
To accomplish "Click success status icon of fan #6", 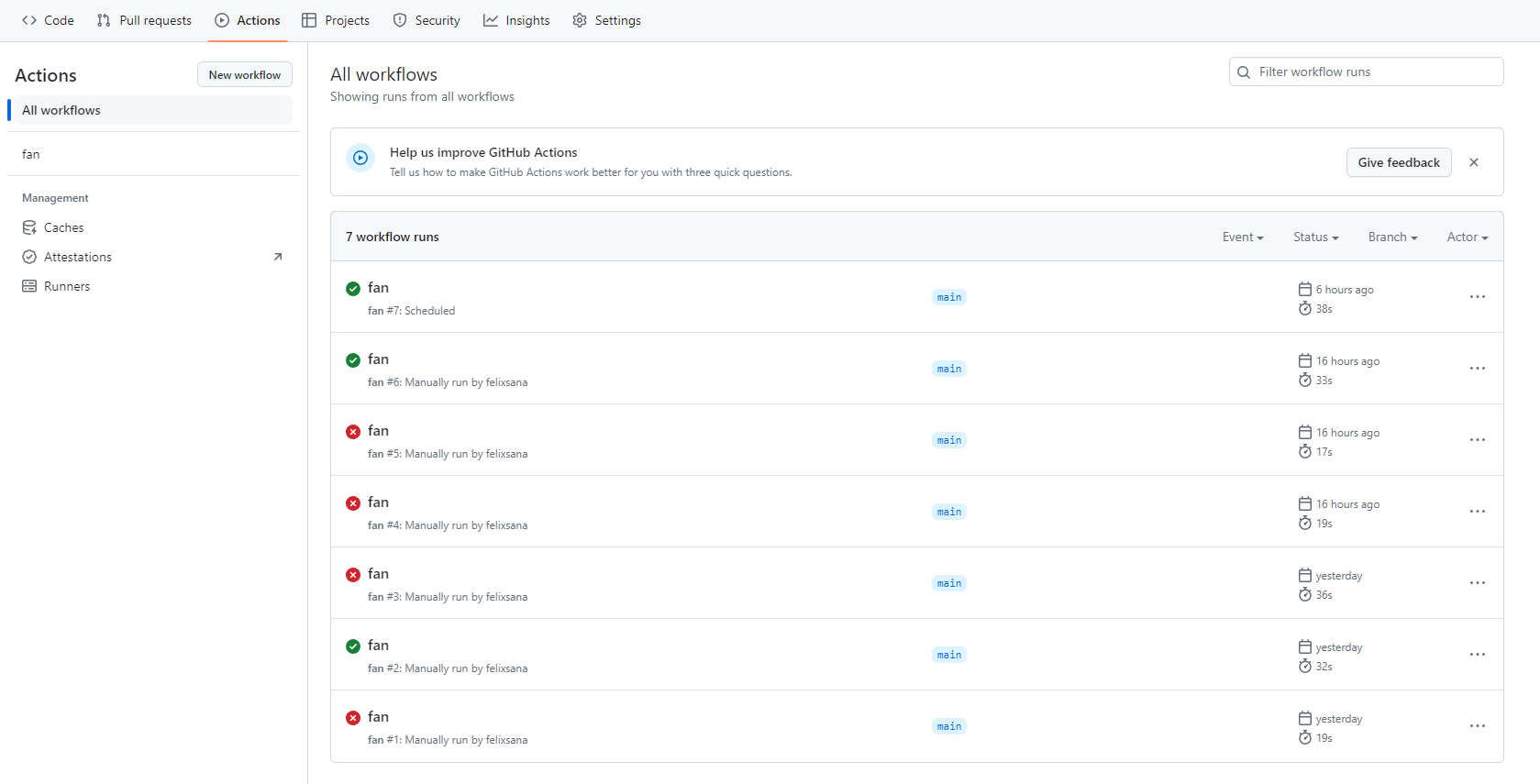I will (353, 360).
